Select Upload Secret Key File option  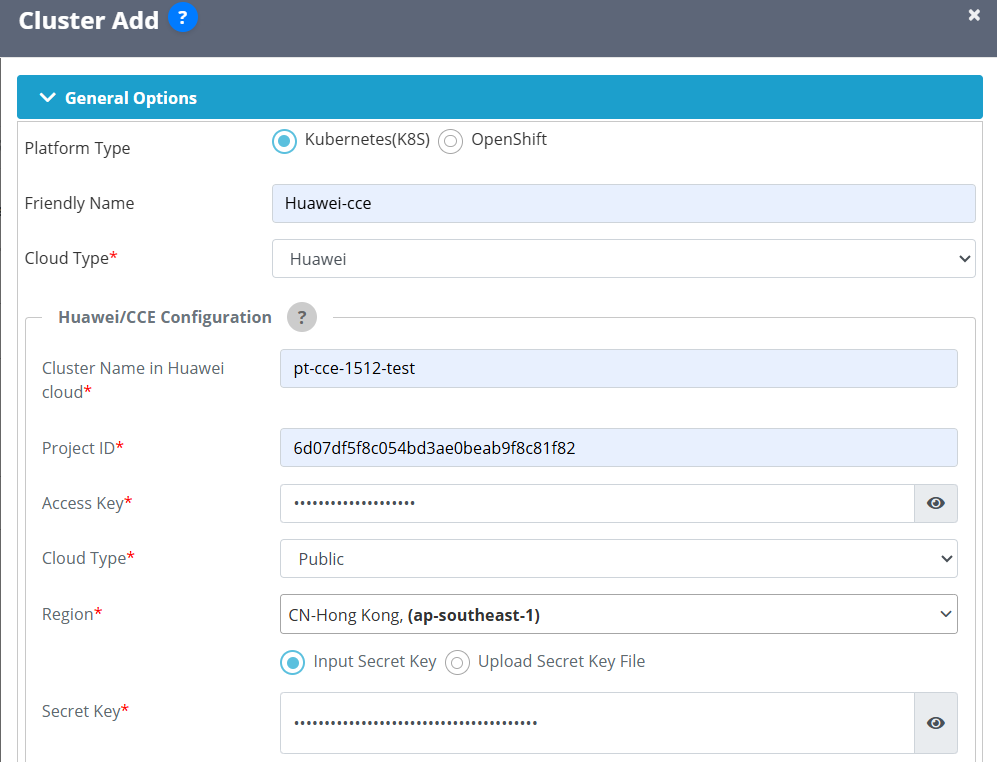point(457,663)
